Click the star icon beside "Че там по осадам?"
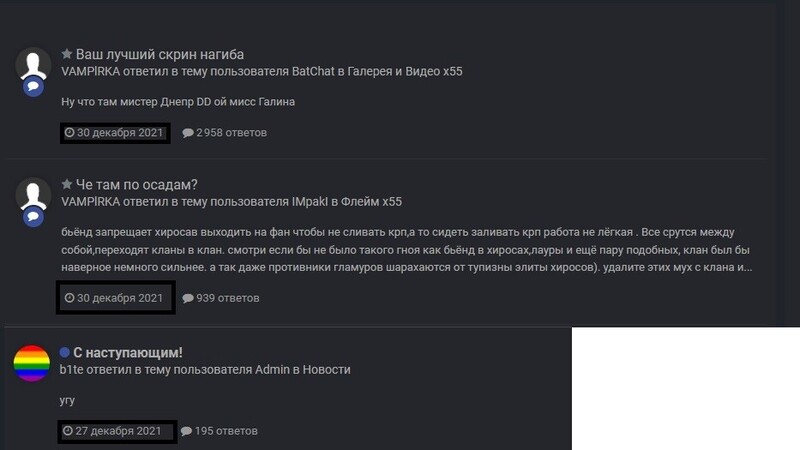Image resolution: width=800 pixels, height=450 pixels. tap(66, 184)
